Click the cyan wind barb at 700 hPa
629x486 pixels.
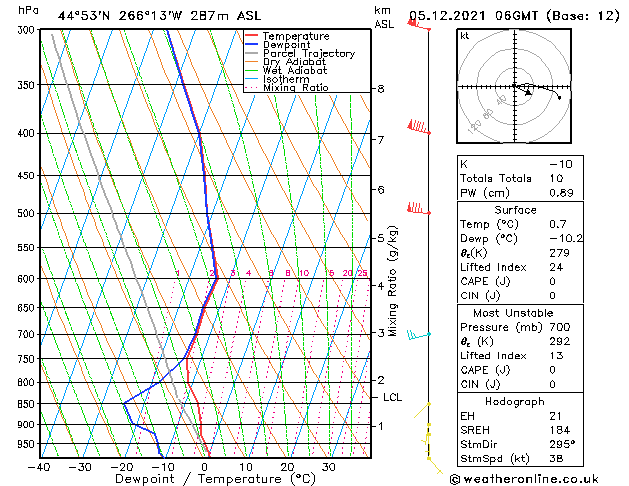[419, 334]
